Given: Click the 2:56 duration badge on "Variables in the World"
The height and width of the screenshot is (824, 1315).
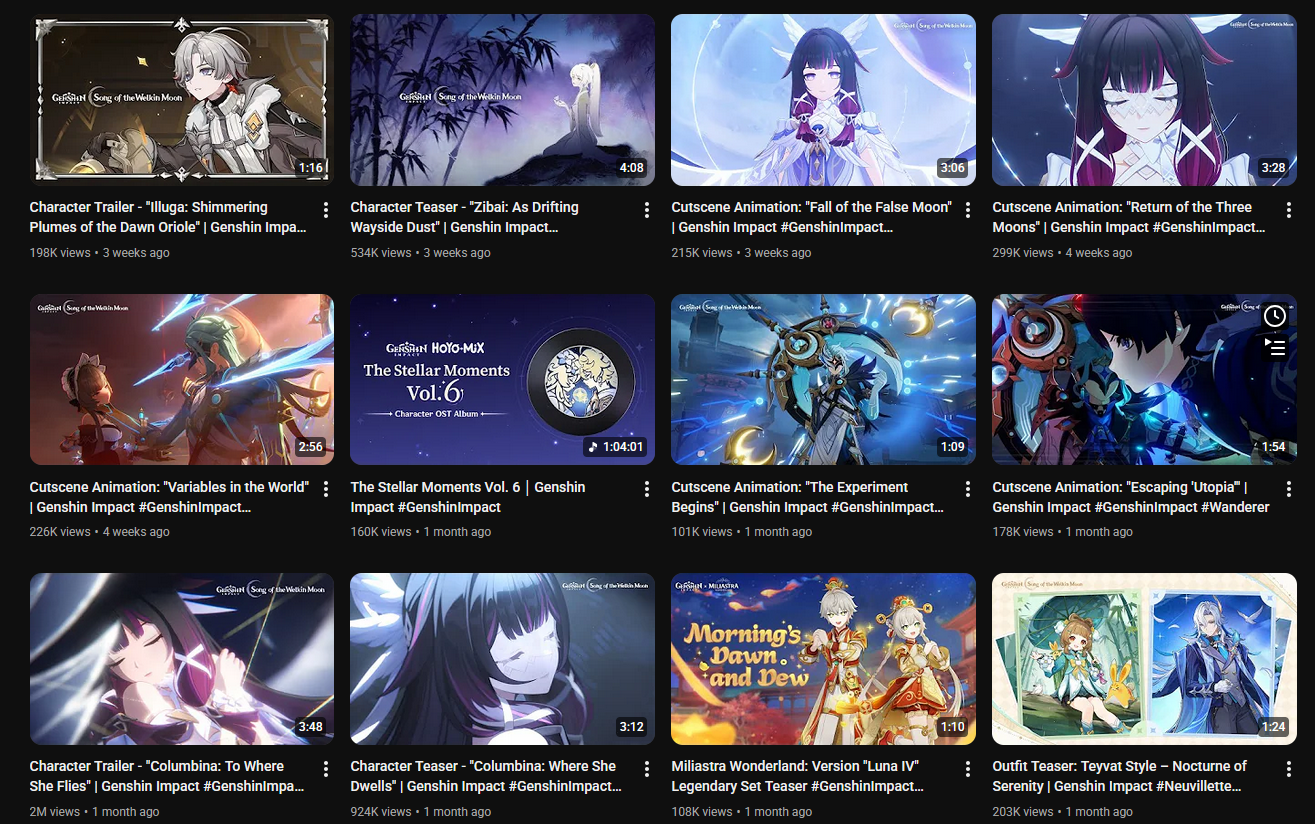Looking at the screenshot, I should click(311, 447).
